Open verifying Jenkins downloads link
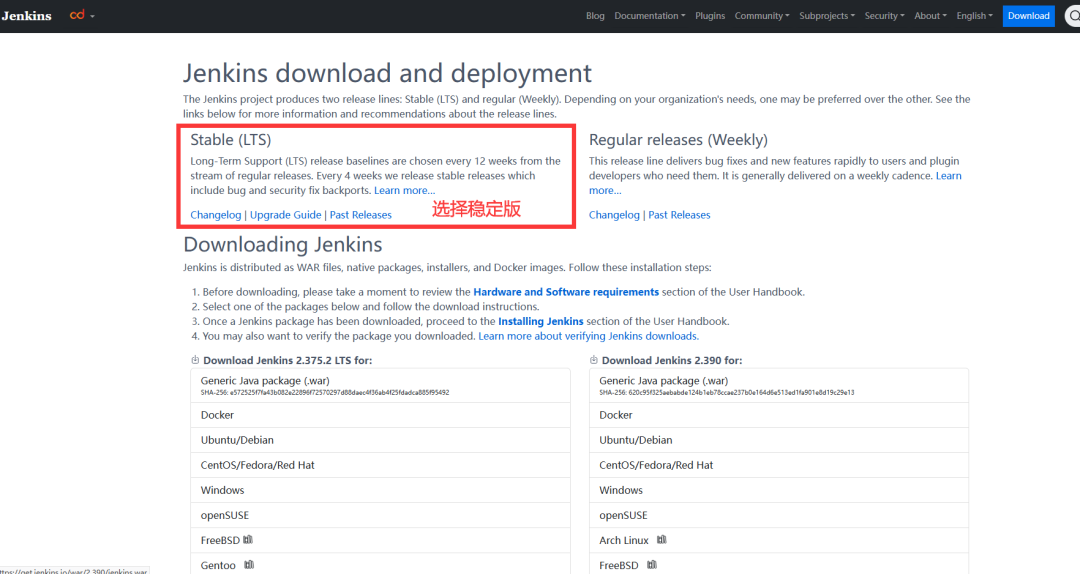 point(588,336)
